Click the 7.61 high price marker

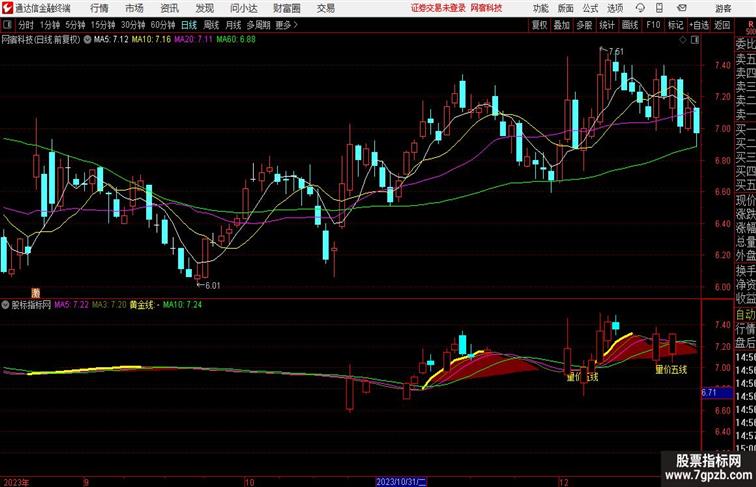(616, 51)
